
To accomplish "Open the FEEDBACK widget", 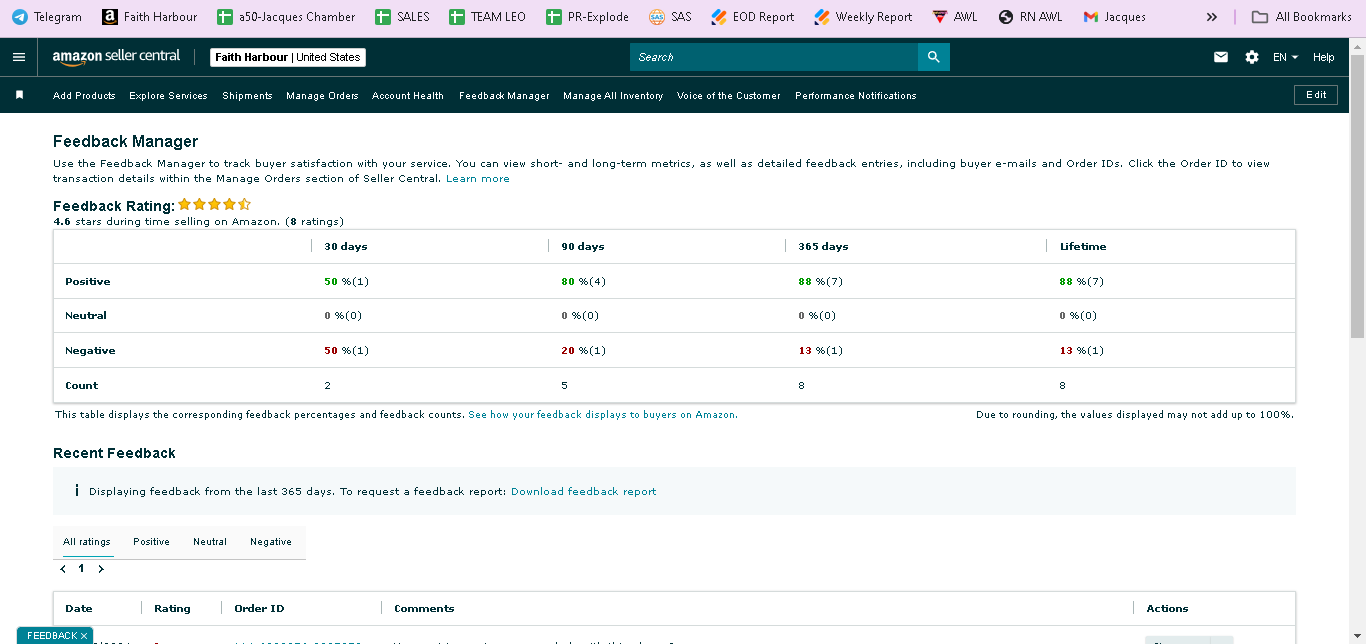I will [x=51, y=636].
